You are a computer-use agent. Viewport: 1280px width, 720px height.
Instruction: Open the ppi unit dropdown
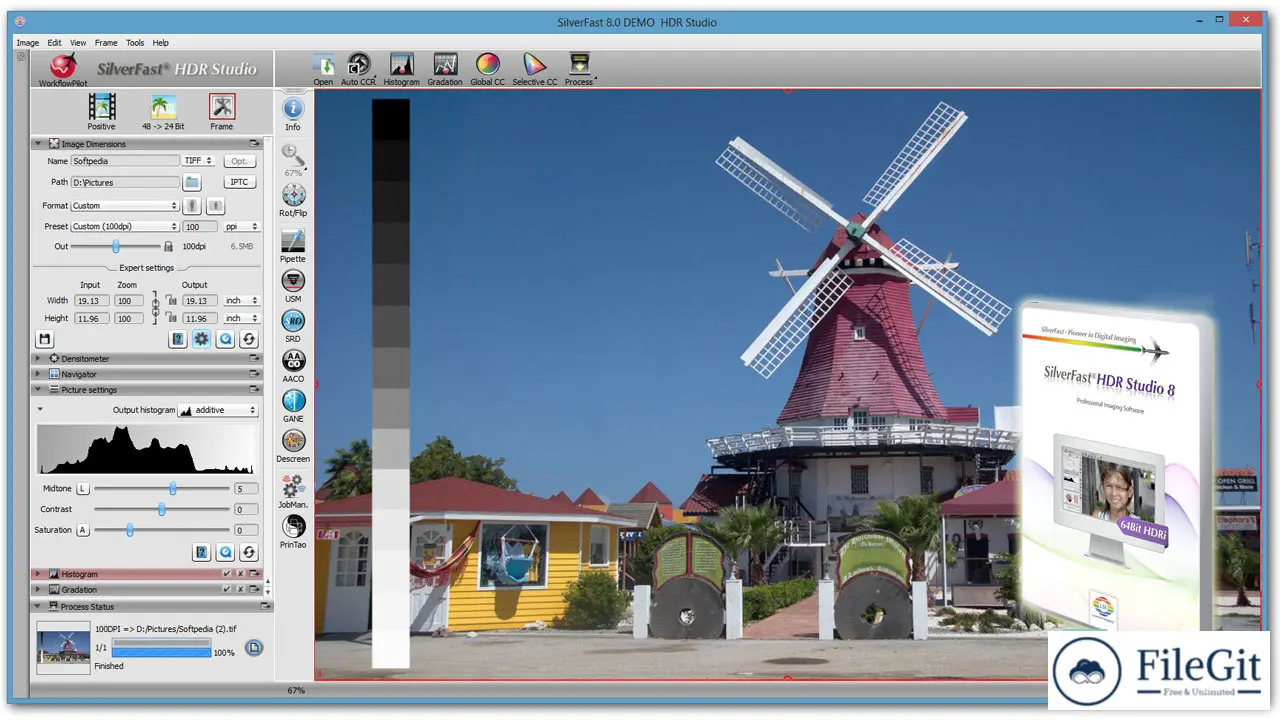click(241, 227)
